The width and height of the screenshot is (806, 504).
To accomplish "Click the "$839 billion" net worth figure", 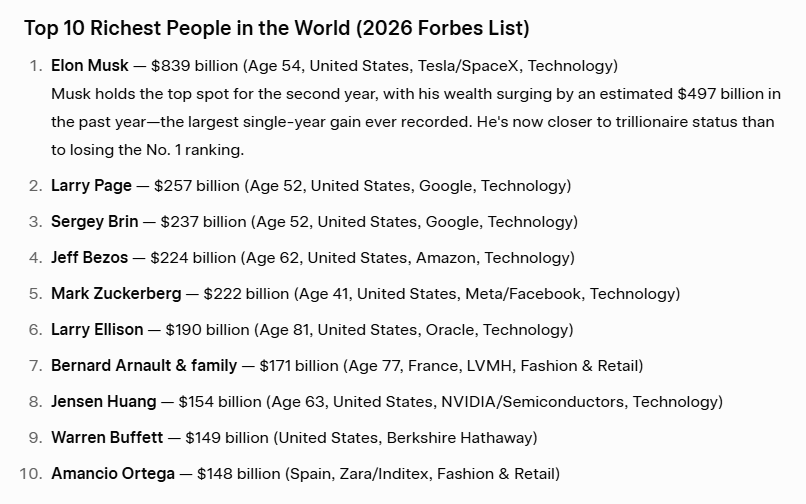I will tap(195, 66).
